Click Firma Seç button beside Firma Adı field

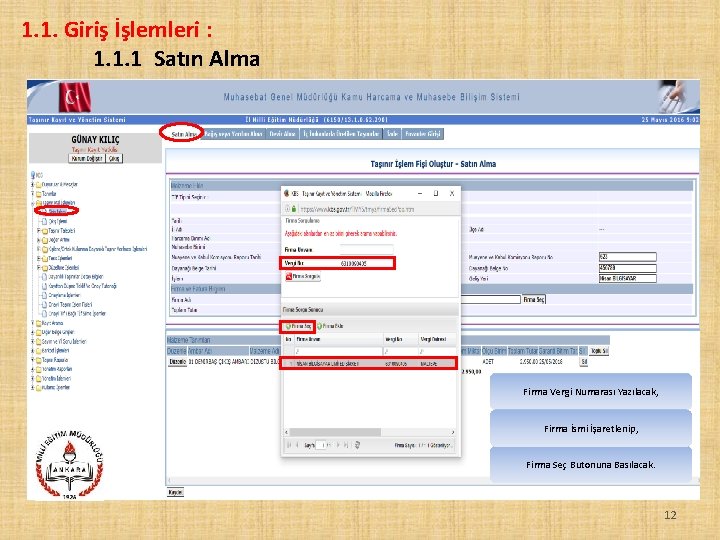coord(534,299)
